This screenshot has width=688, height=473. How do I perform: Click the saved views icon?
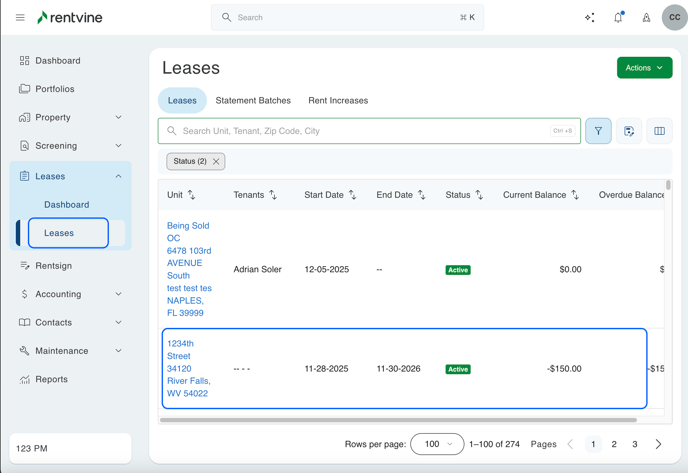(629, 131)
